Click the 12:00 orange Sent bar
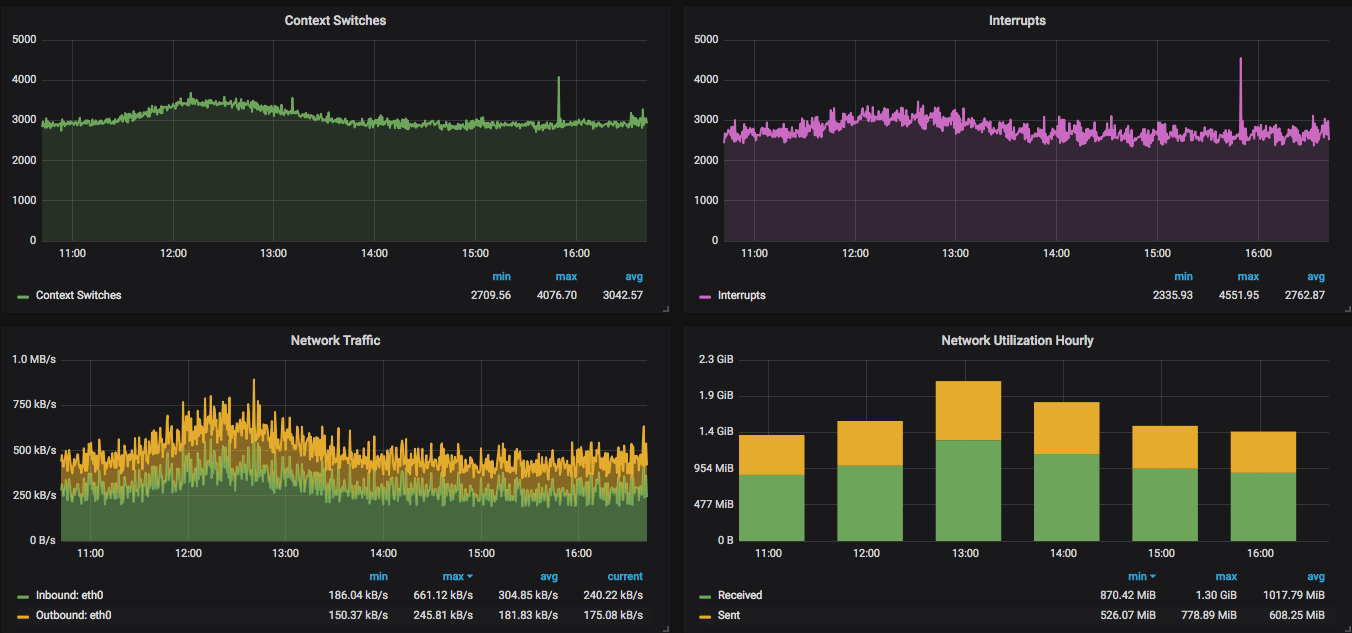The height and width of the screenshot is (633, 1352). tap(870, 443)
